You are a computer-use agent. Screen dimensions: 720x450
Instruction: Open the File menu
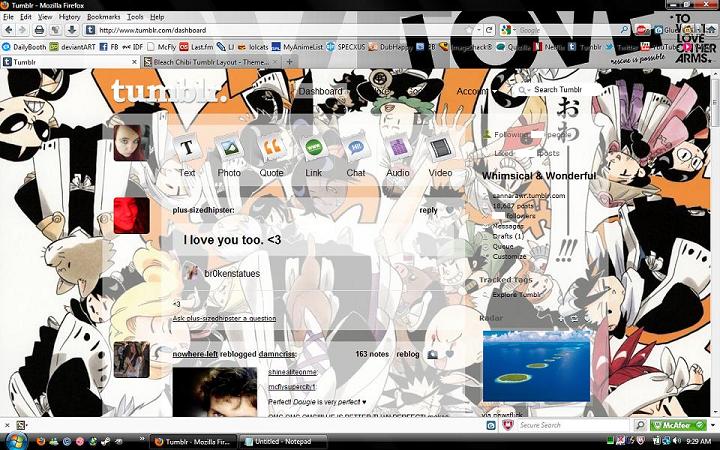click(8, 17)
